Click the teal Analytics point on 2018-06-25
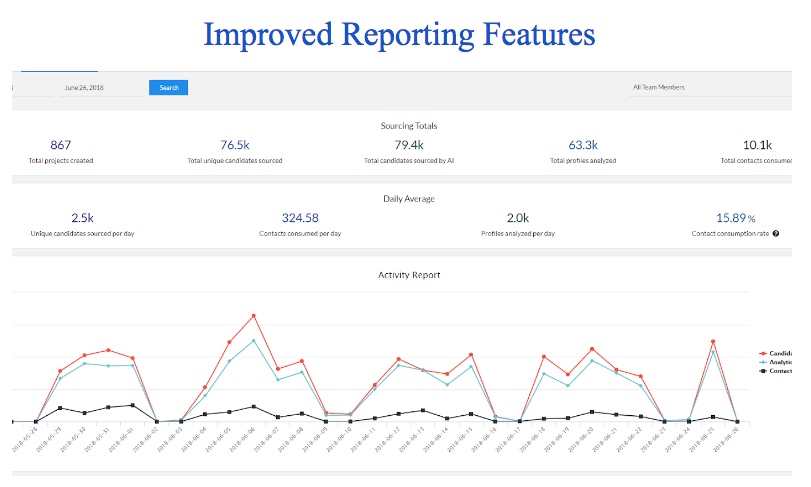This screenshot has width=811, height=487. click(x=713, y=350)
